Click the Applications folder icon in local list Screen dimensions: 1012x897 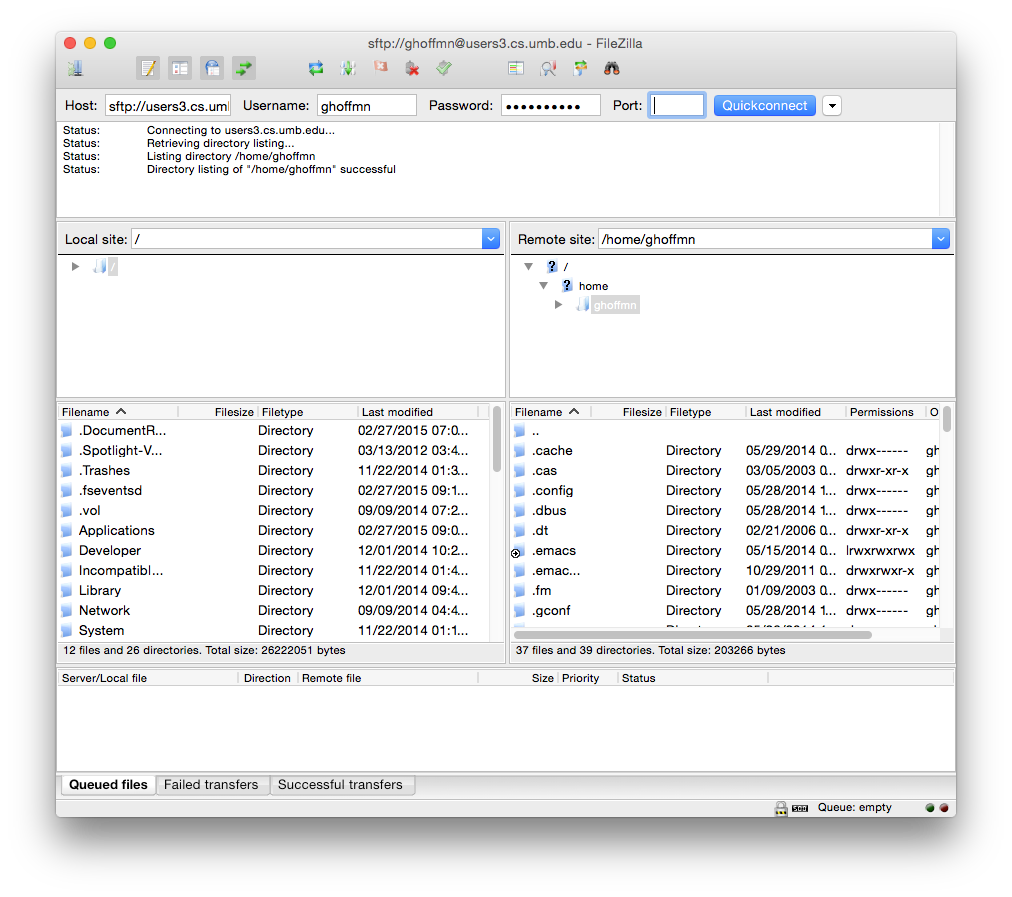pyautogui.click(x=66, y=531)
